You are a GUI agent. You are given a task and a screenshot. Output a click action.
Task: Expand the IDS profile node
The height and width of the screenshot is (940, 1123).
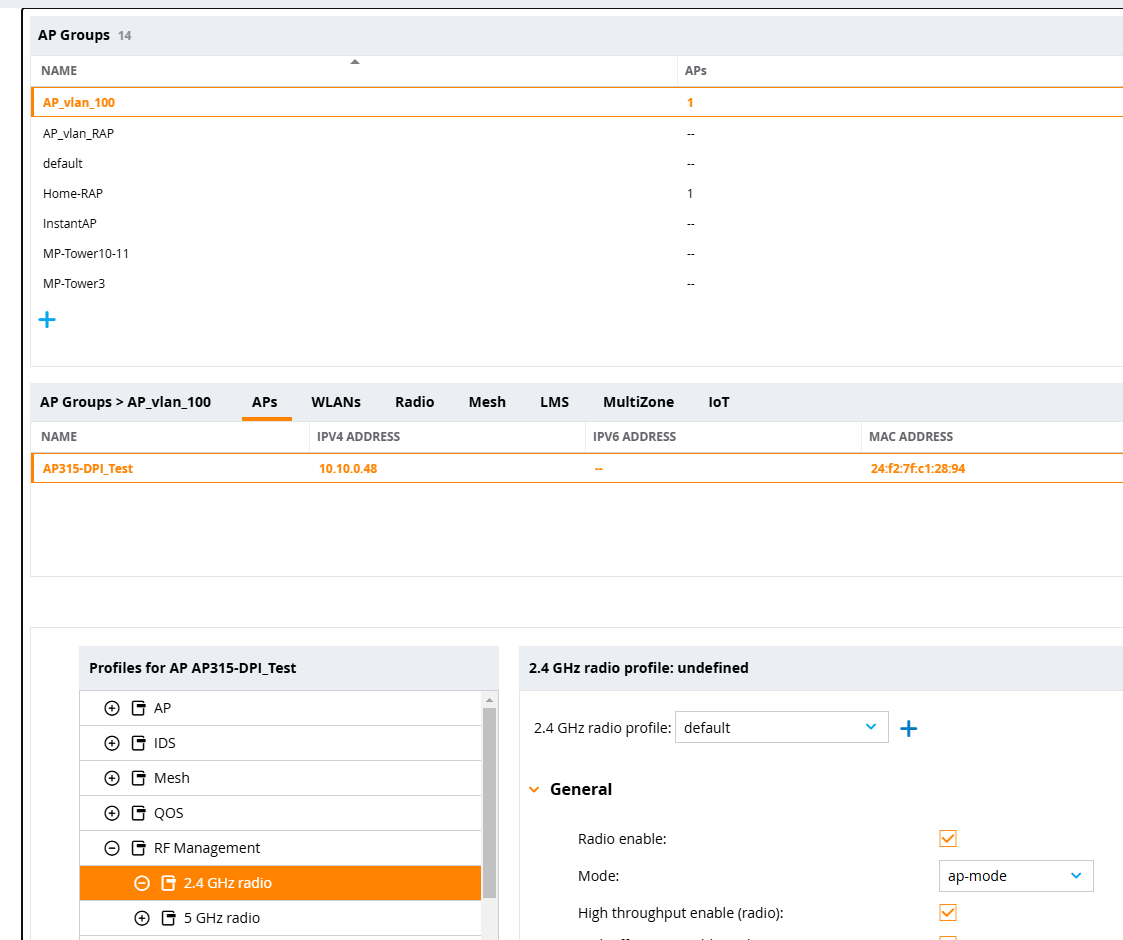pos(112,743)
